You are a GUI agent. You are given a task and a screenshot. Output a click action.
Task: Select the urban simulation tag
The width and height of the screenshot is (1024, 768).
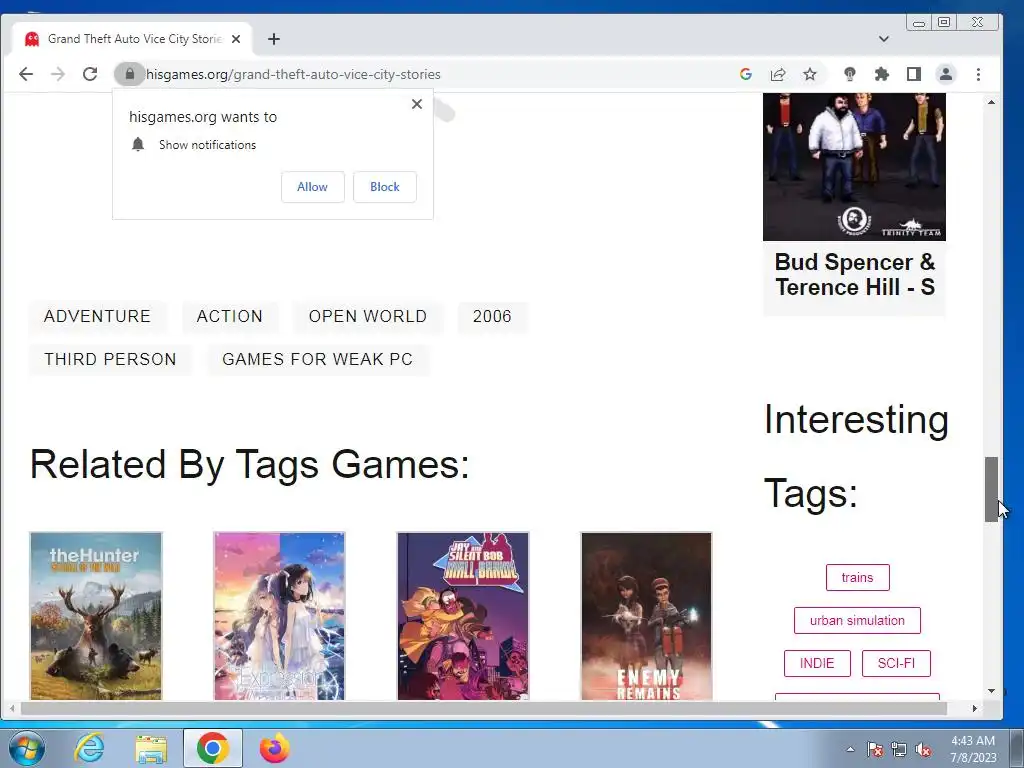pyautogui.click(x=857, y=620)
